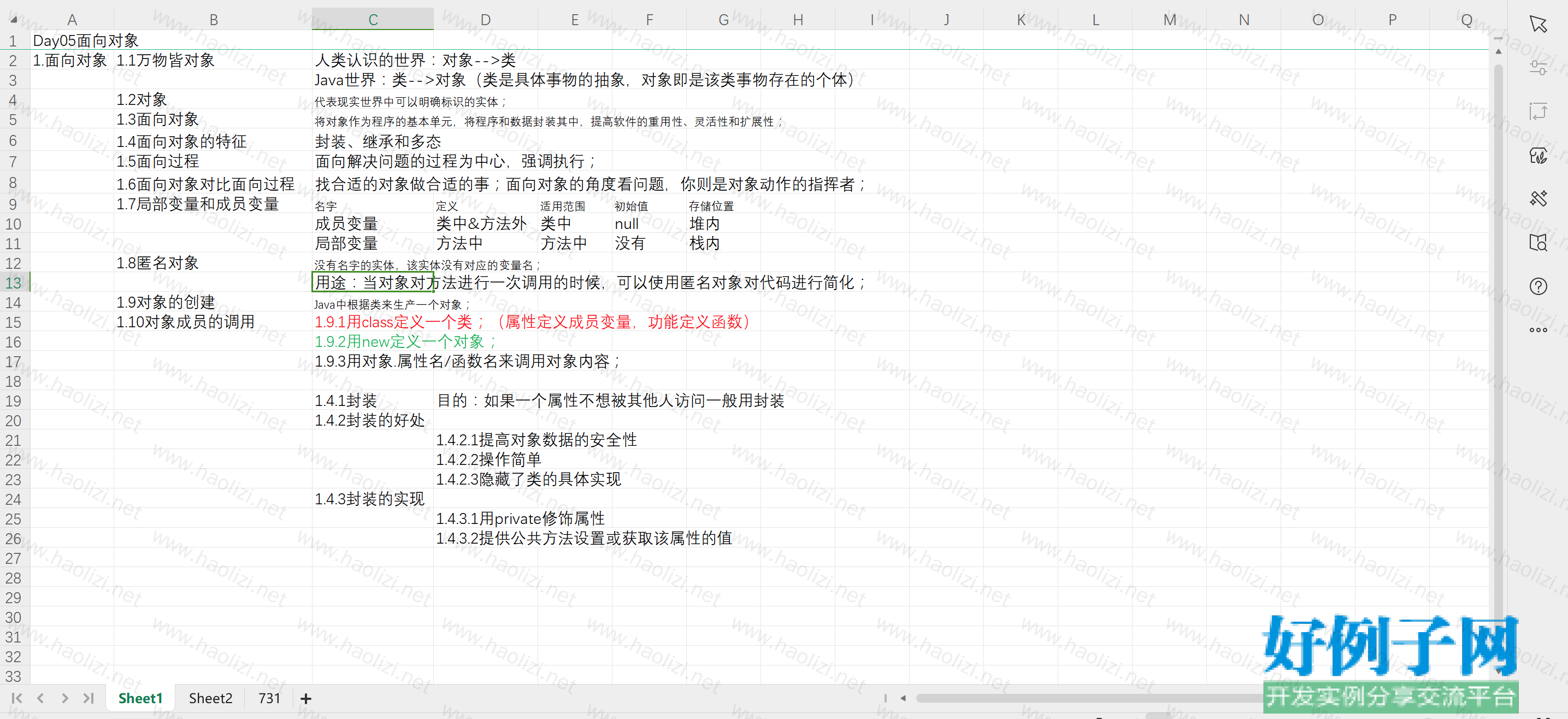This screenshot has height=719, width=1568.
Task: Click the select-all corner triangle
Action: coord(14,20)
